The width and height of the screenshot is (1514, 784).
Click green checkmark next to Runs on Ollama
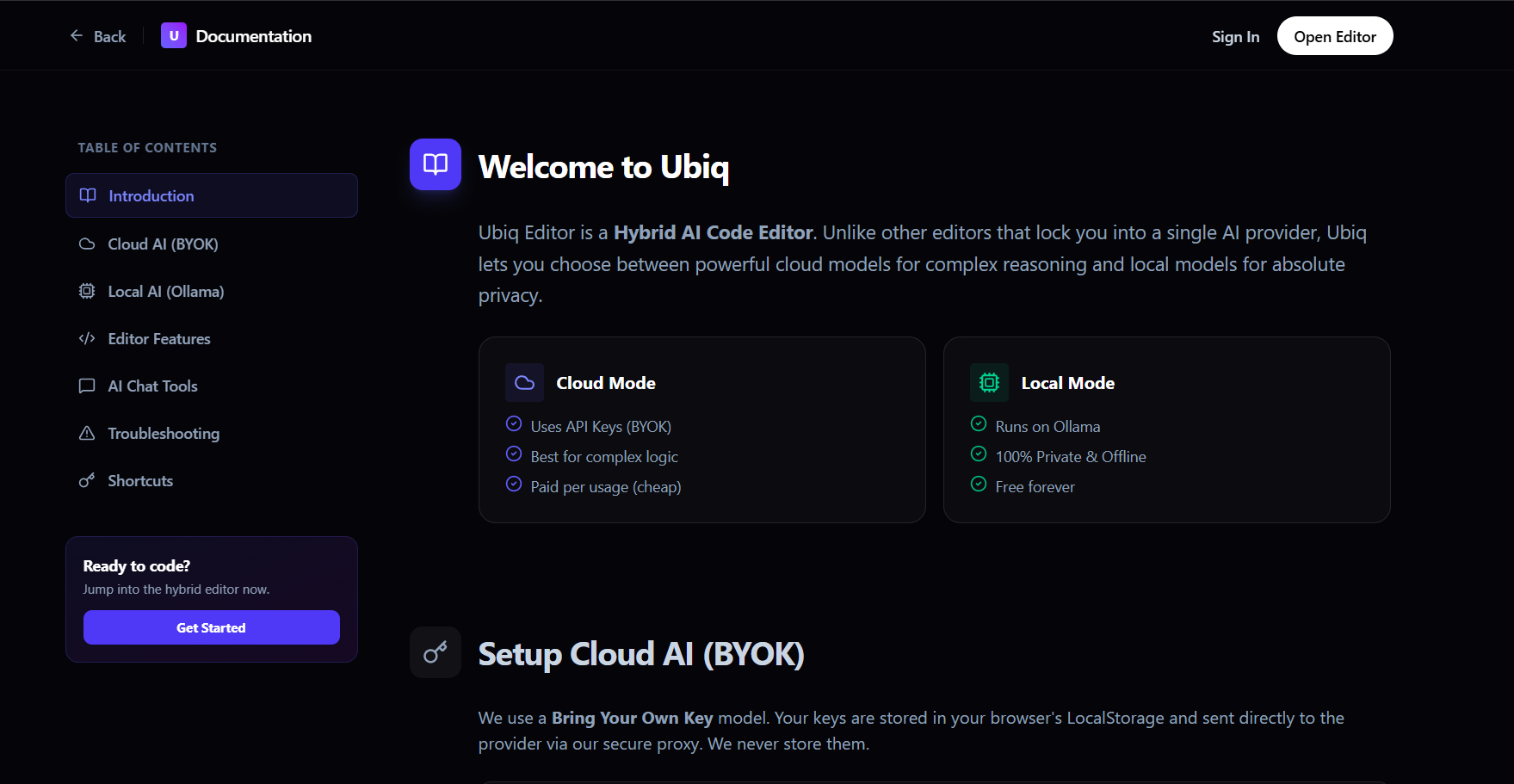(979, 423)
